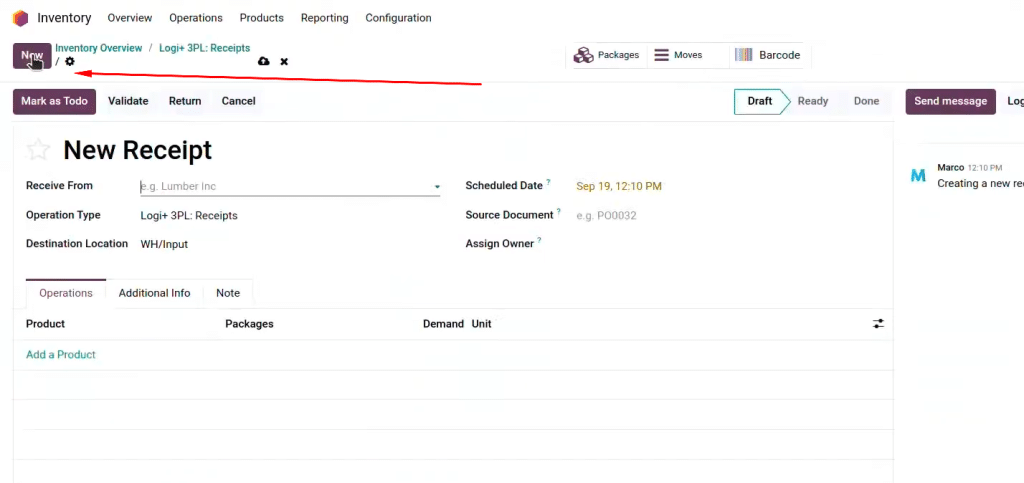The height and width of the screenshot is (483, 1024).
Task: Select the Ready status stage
Action: click(812, 101)
